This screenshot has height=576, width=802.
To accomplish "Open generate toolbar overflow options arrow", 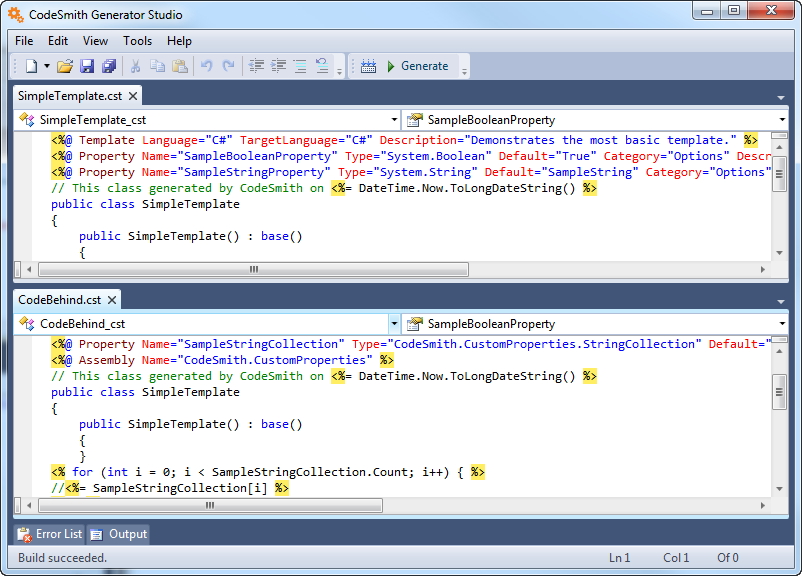I will tap(464, 72).
